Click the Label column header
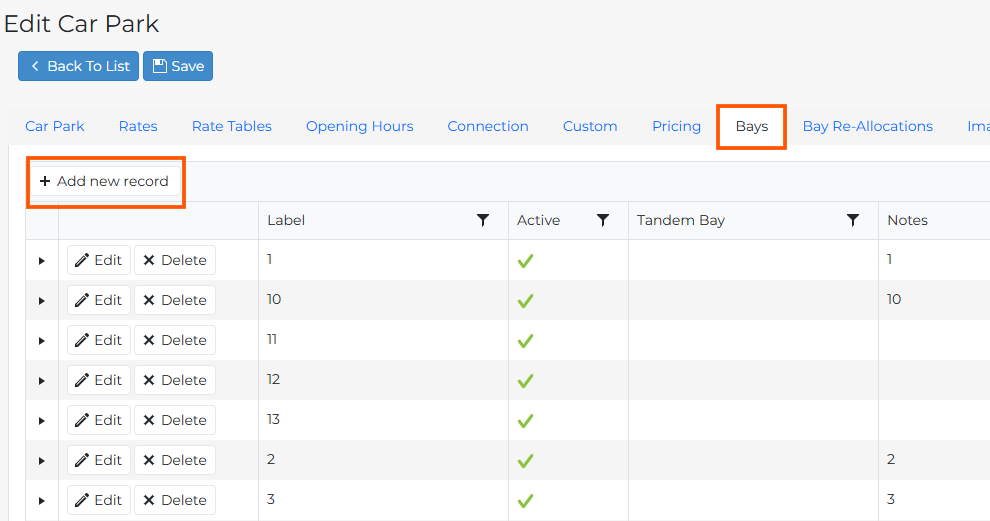Viewport: 990px width, 521px height. [x=286, y=220]
